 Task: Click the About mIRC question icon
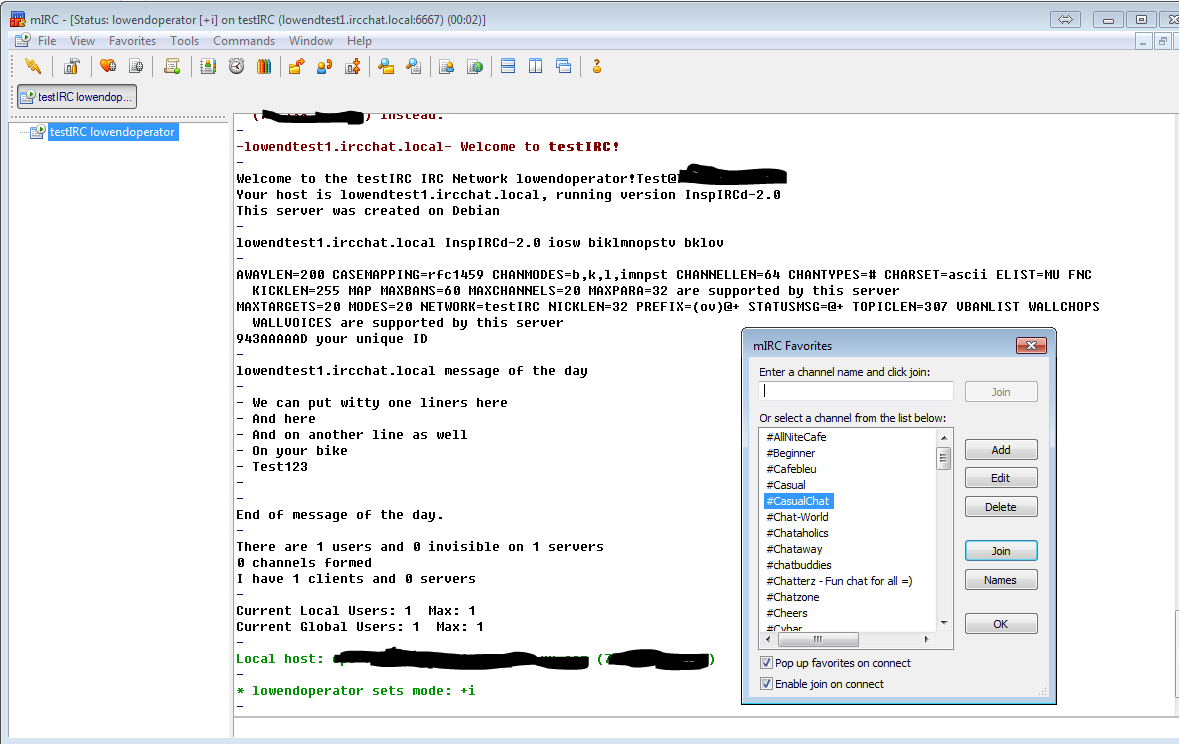tap(597, 66)
